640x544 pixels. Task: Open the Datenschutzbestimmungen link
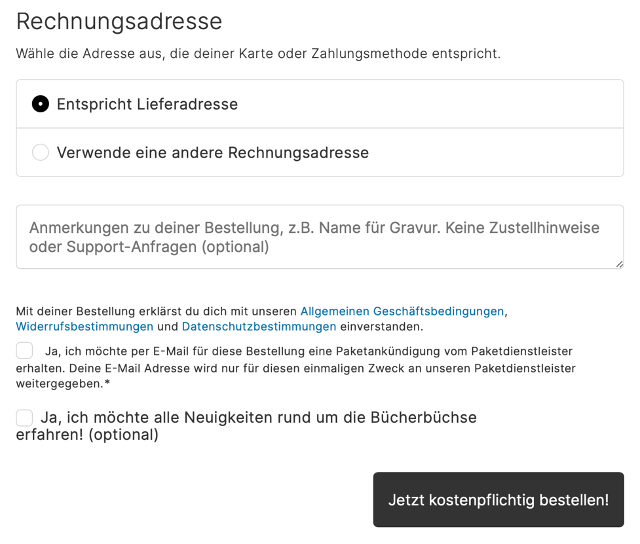point(259,326)
